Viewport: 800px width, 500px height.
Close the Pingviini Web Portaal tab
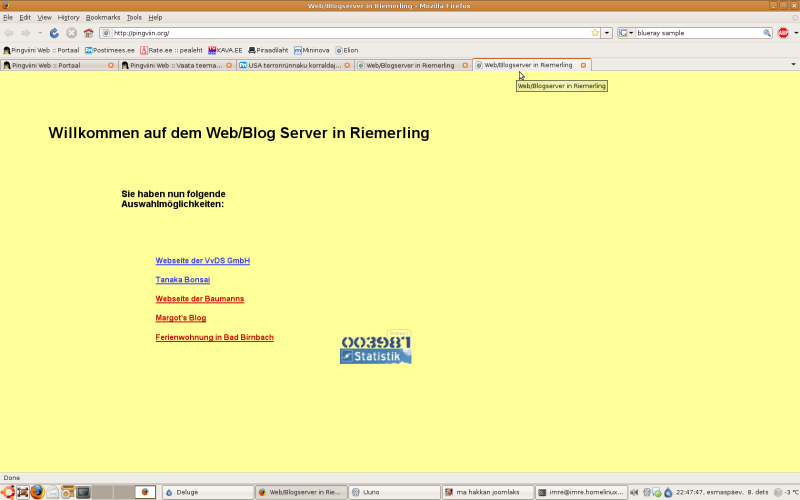pyautogui.click(x=111, y=65)
